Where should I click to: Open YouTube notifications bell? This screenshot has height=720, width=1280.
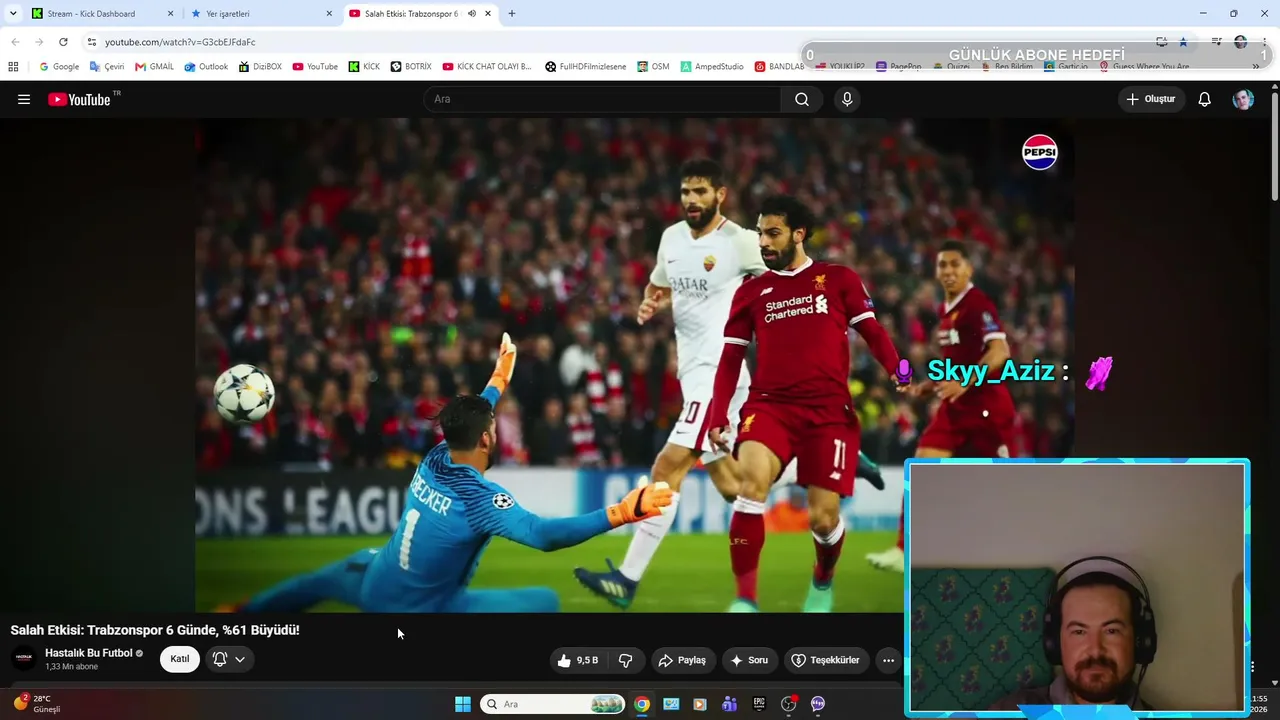1205,99
